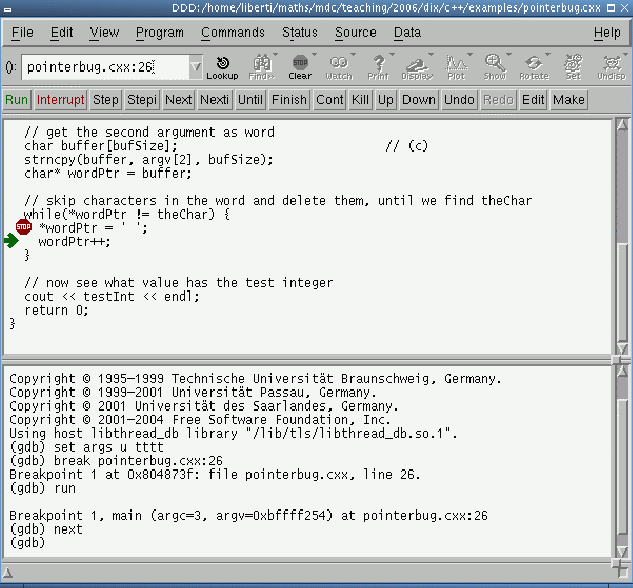Click console pane scrollbar up arrow
This screenshot has width=633, height=588.
pos(622,371)
